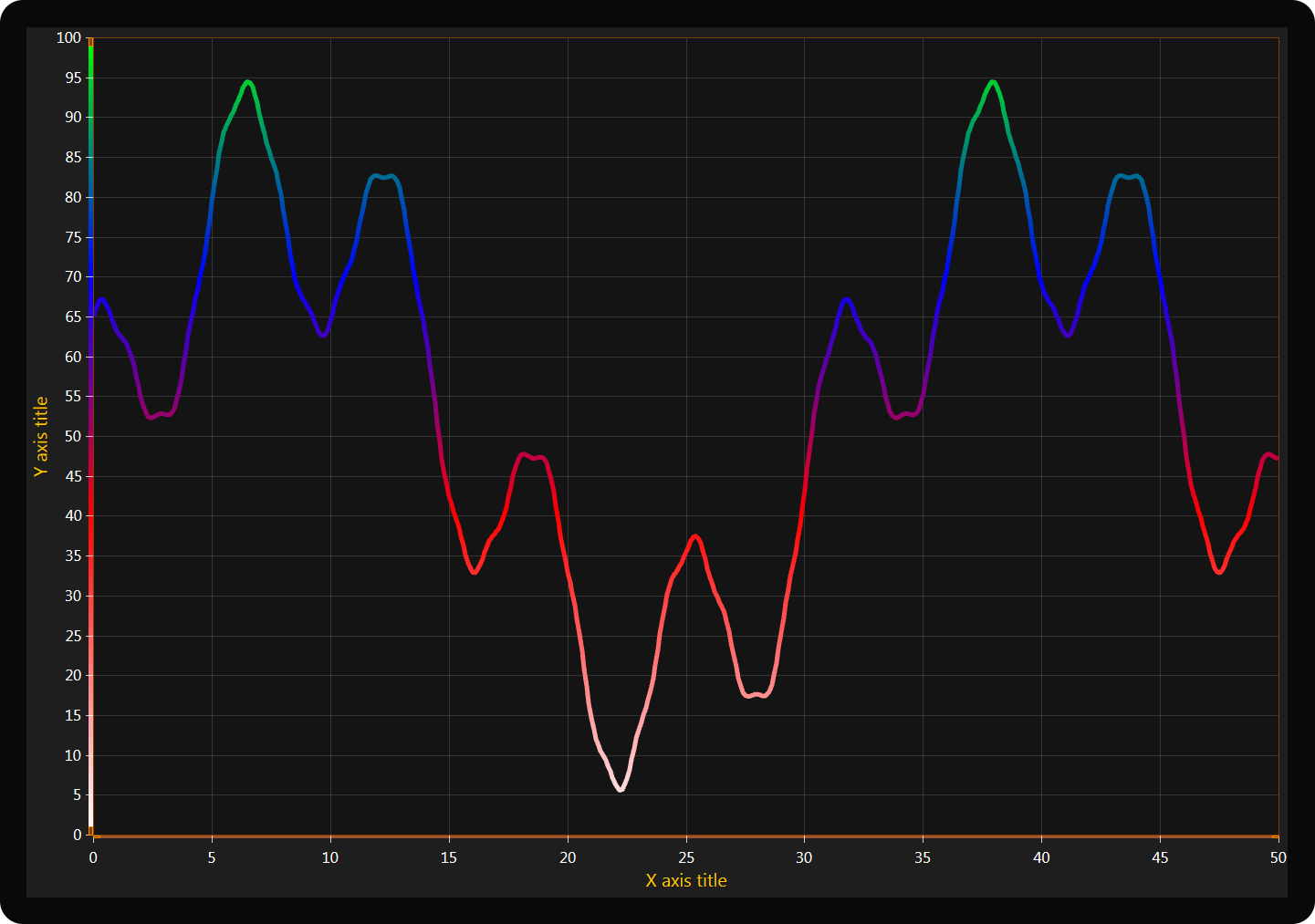The width and height of the screenshot is (1315, 924).
Task: Click the Y axis top scale nib at 100
Action: click(x=91, y=42)
